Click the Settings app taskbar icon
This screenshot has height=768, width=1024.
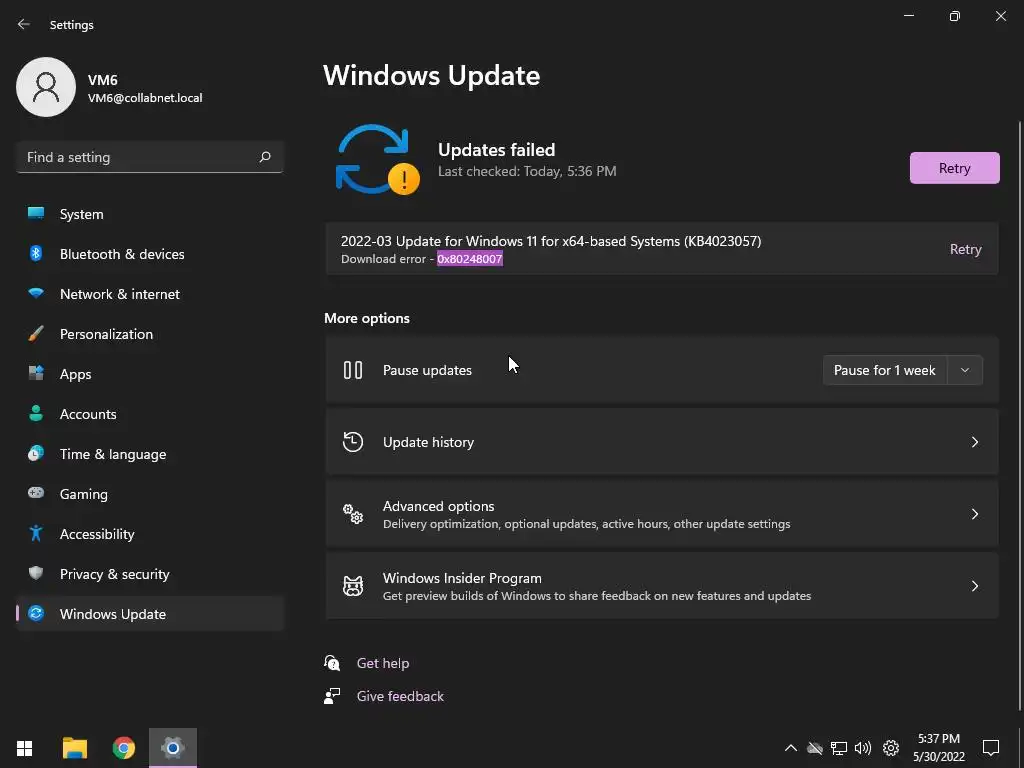(x=172, y=748)
